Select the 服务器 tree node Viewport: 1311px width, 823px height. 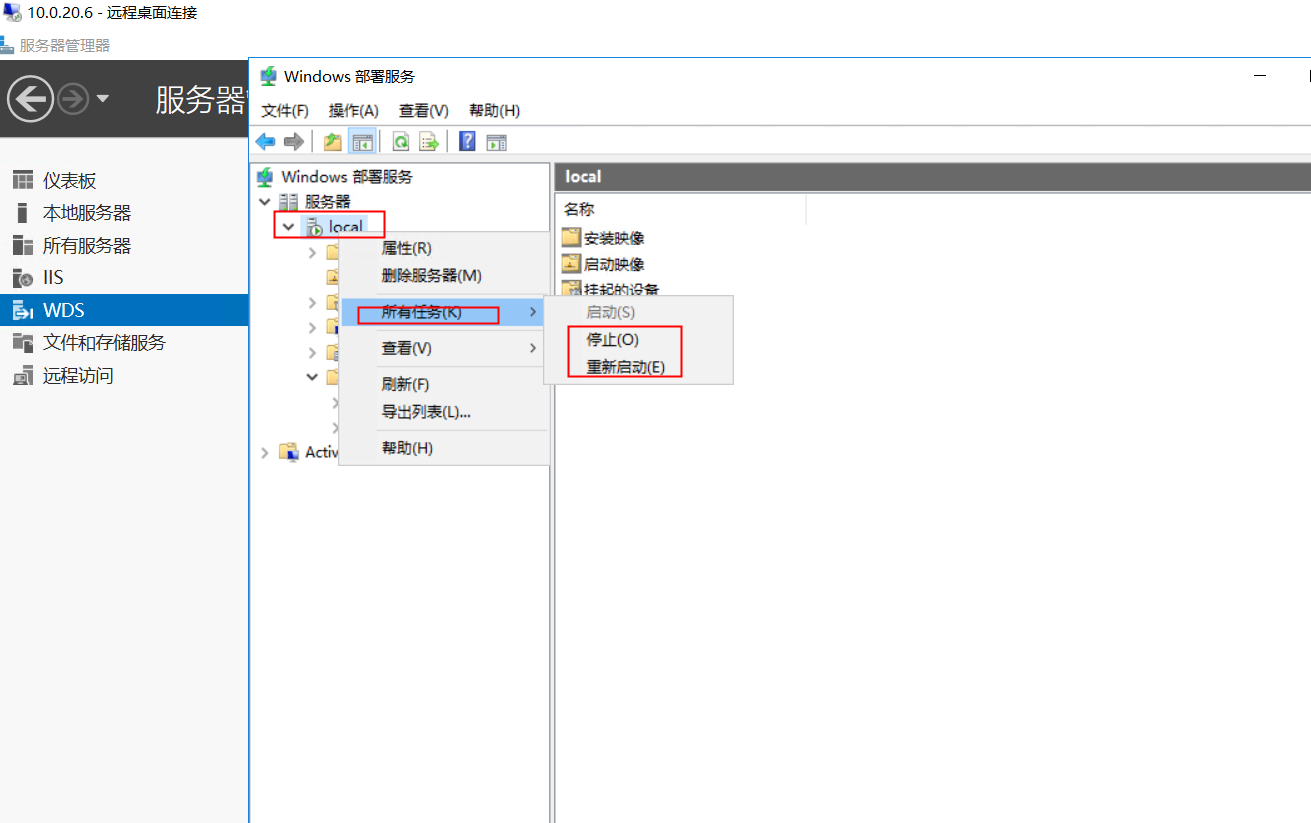tap(327, 202)
